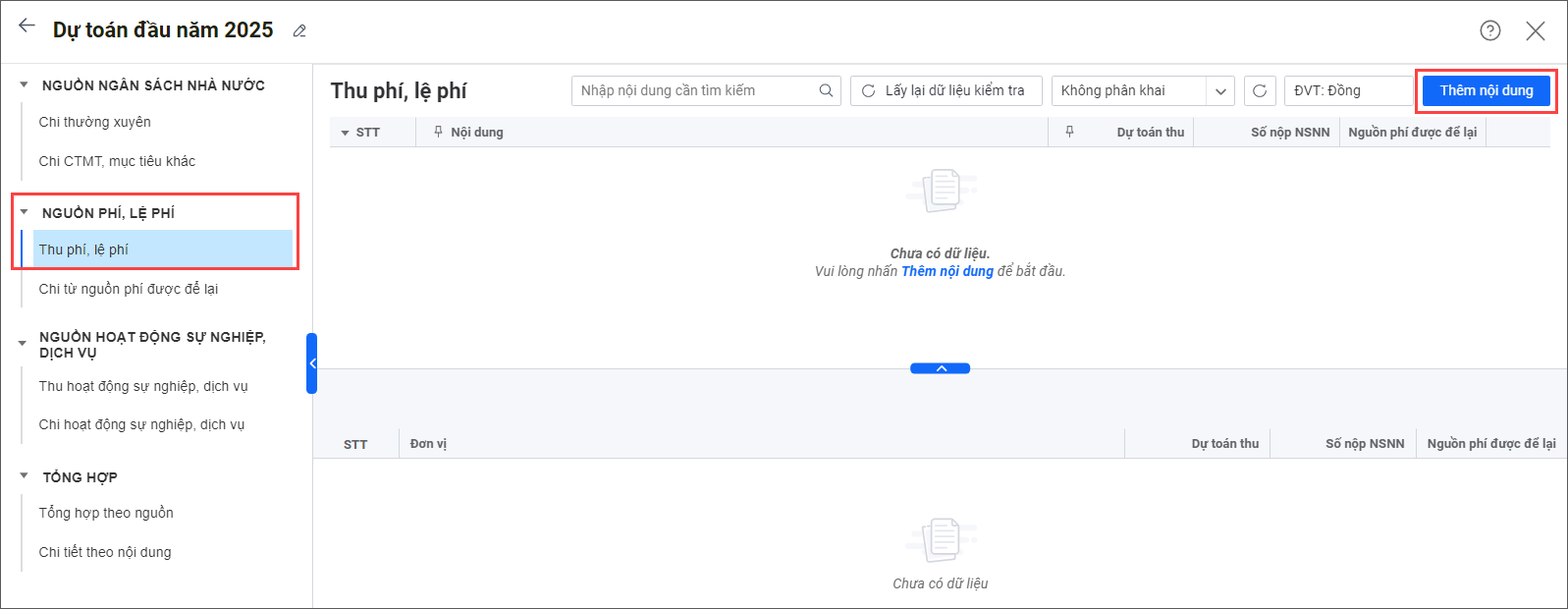The width and height of the screenshot is (1568, 609).
Task: Click the Thêm nội dung link in empty state
Action: 946,271
